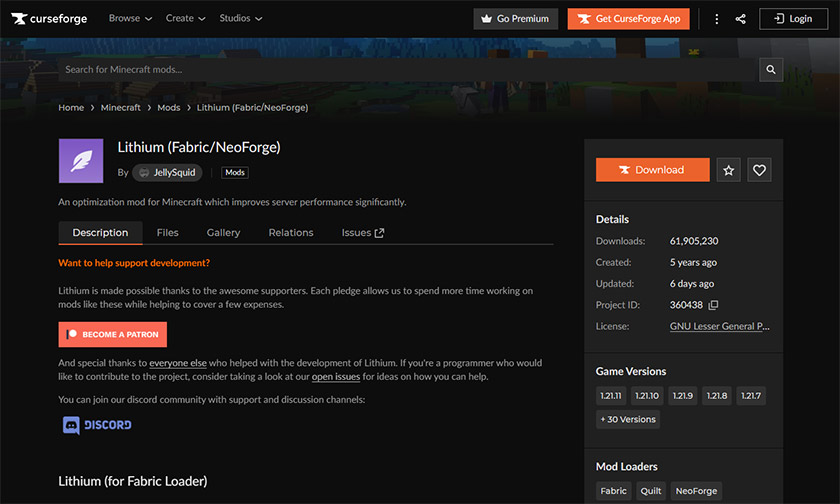Click the share icon in header
Image resolution: width=840 pixels, height=504 pixels.
pyautogui.click(x=741, y=18)
